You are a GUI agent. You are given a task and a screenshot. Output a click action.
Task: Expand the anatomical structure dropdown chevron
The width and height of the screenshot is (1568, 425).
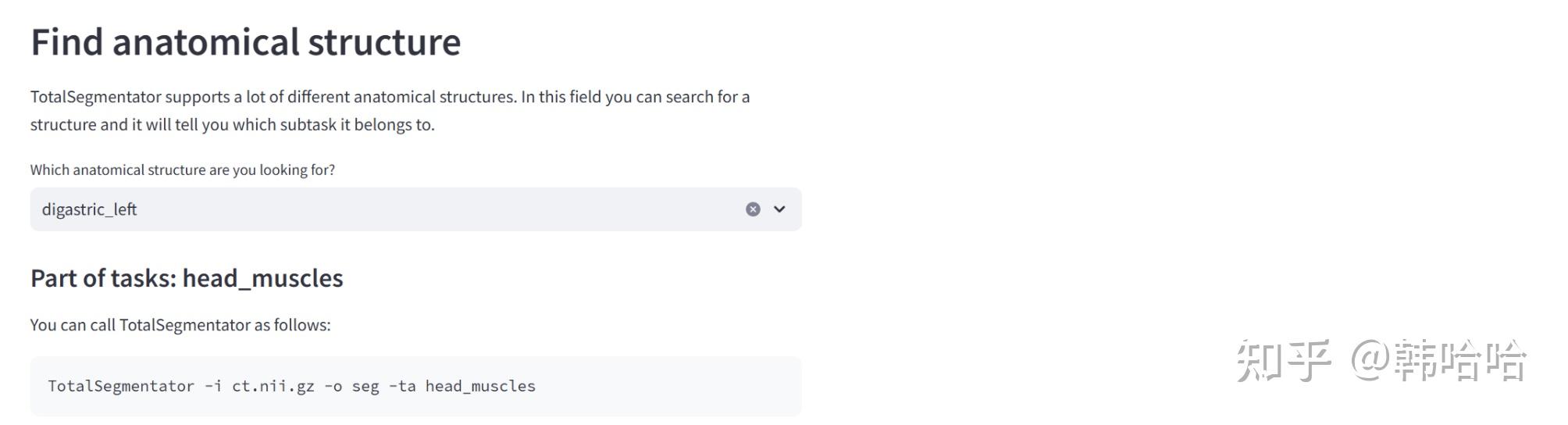[x=779, y=209]
